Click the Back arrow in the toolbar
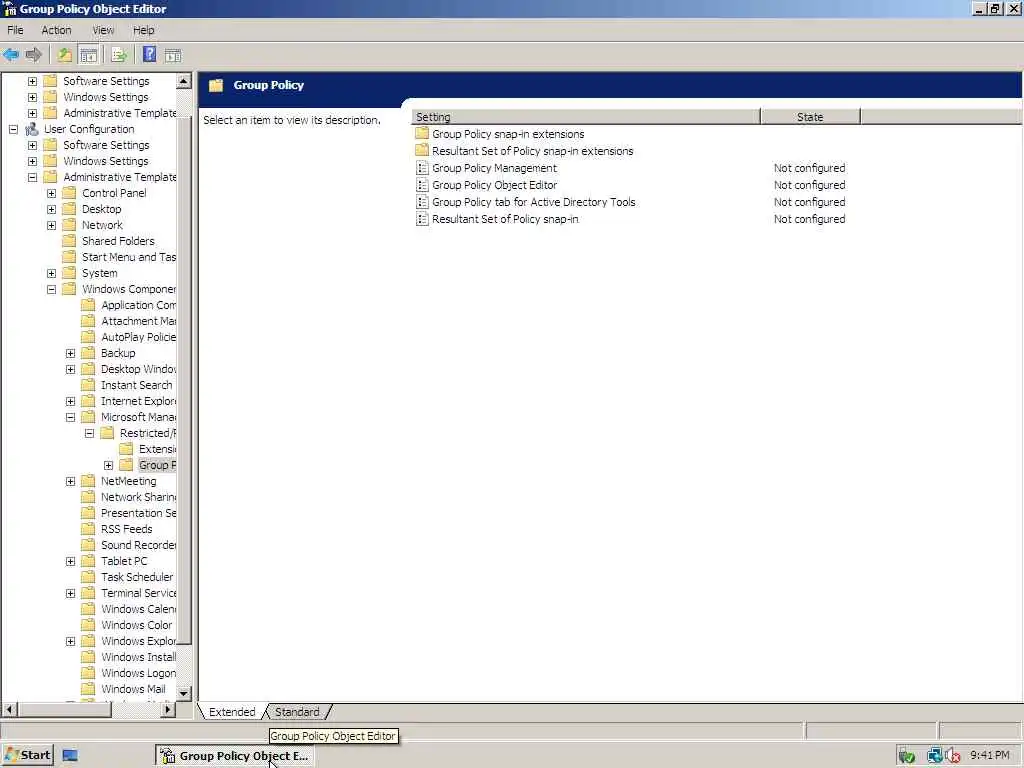 pyautogui.click(x=10, y=55)
